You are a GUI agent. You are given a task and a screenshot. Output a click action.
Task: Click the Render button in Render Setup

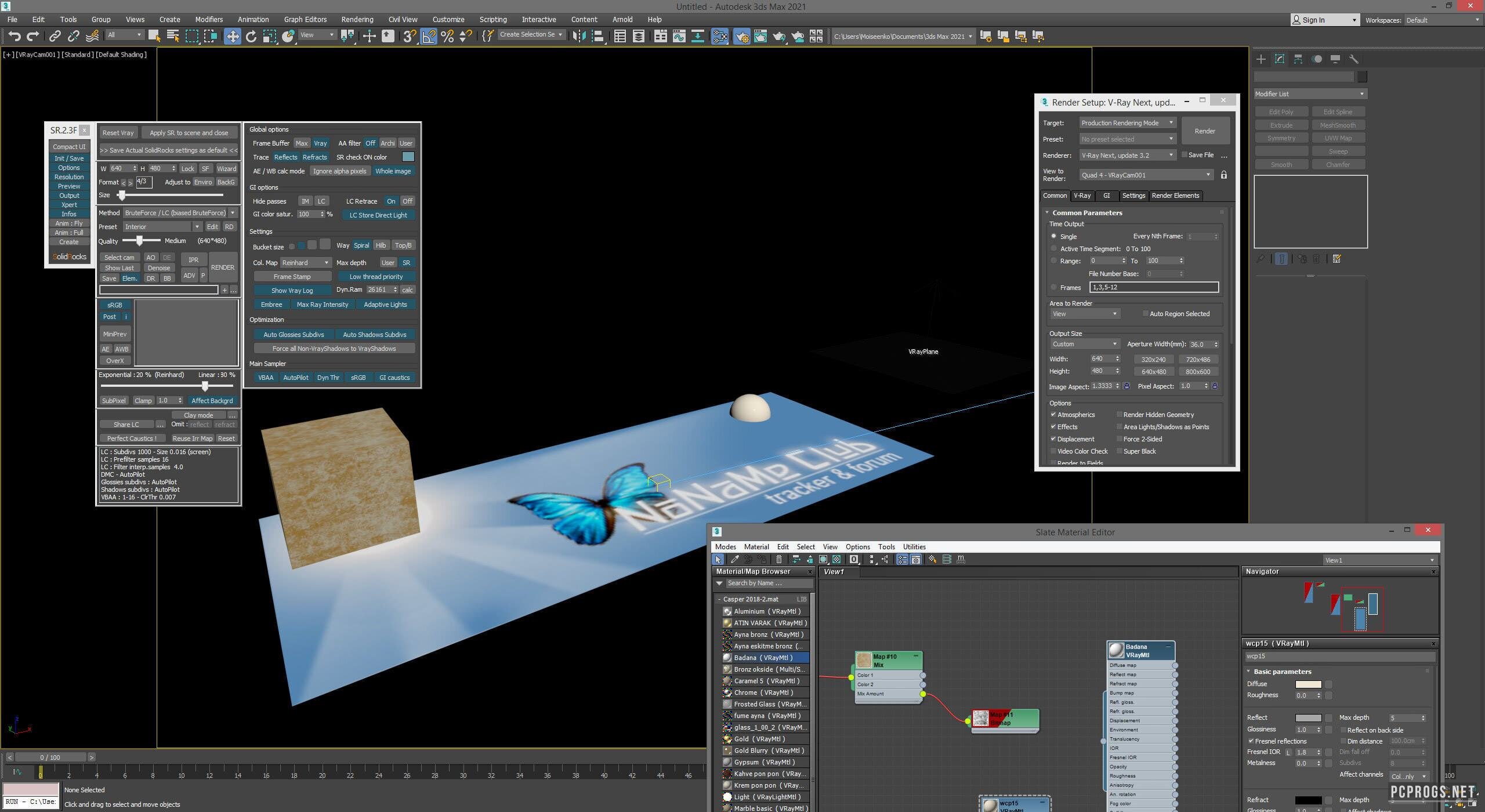coord(1205,130)
